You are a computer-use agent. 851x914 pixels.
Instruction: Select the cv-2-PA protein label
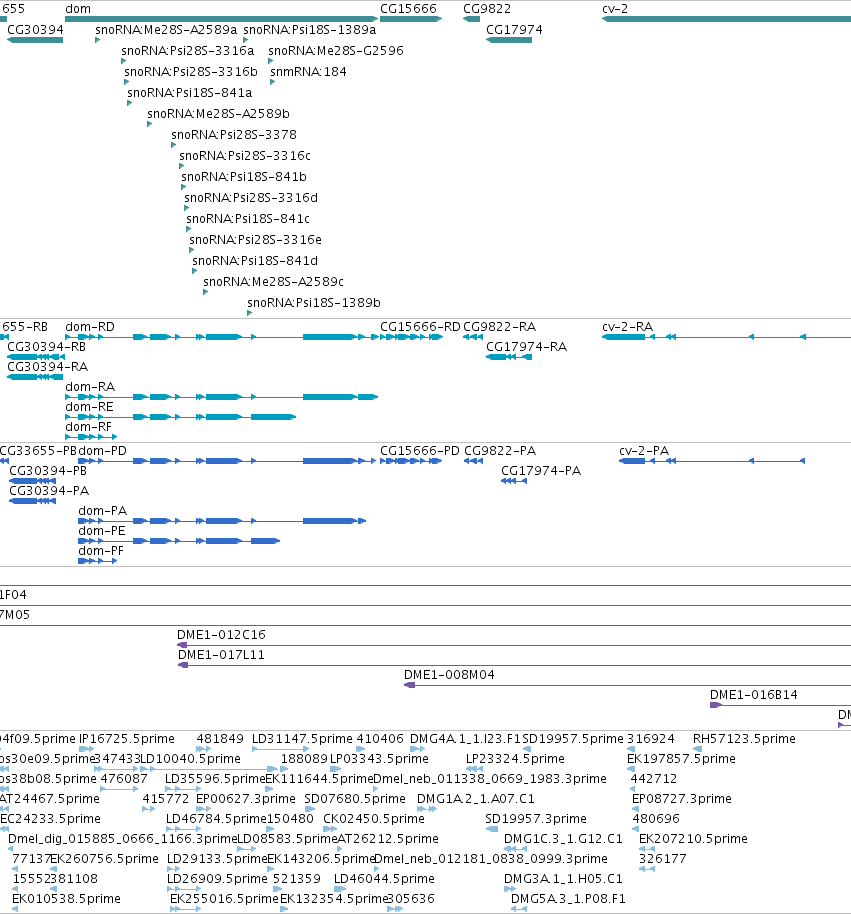click(x=644, y=451)
